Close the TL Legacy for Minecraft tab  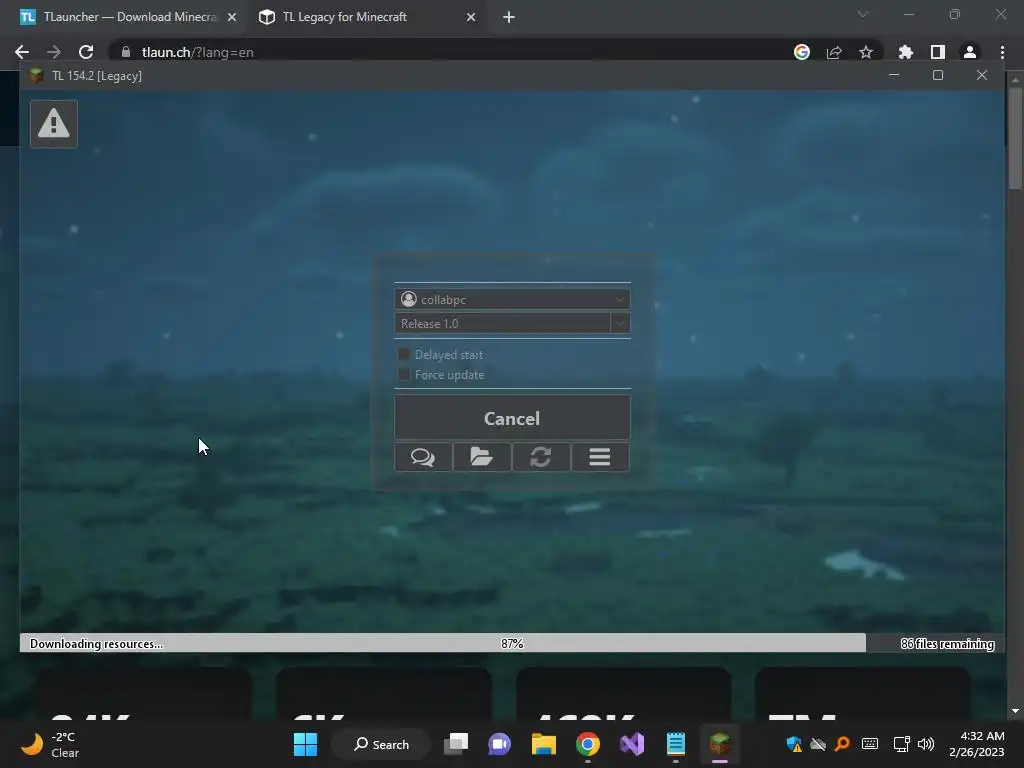pyautogui.click(x=471, y=17)
